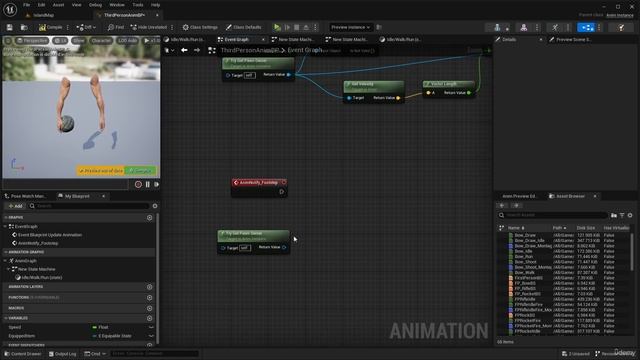Viewport: 640px width, 360px height.
Task: Click the Find button in the toolbar
Action: (116, 27)
